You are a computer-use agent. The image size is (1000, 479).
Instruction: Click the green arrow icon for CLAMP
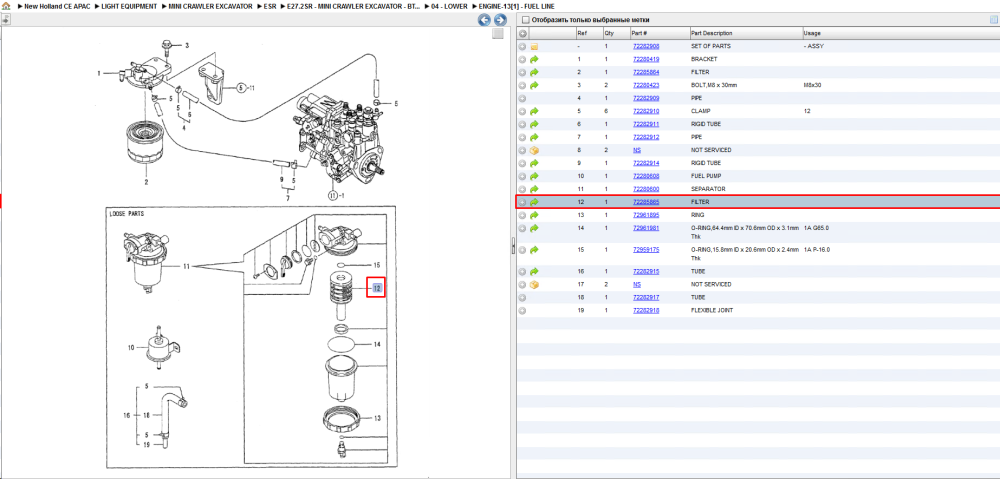(x=534, y=111)
